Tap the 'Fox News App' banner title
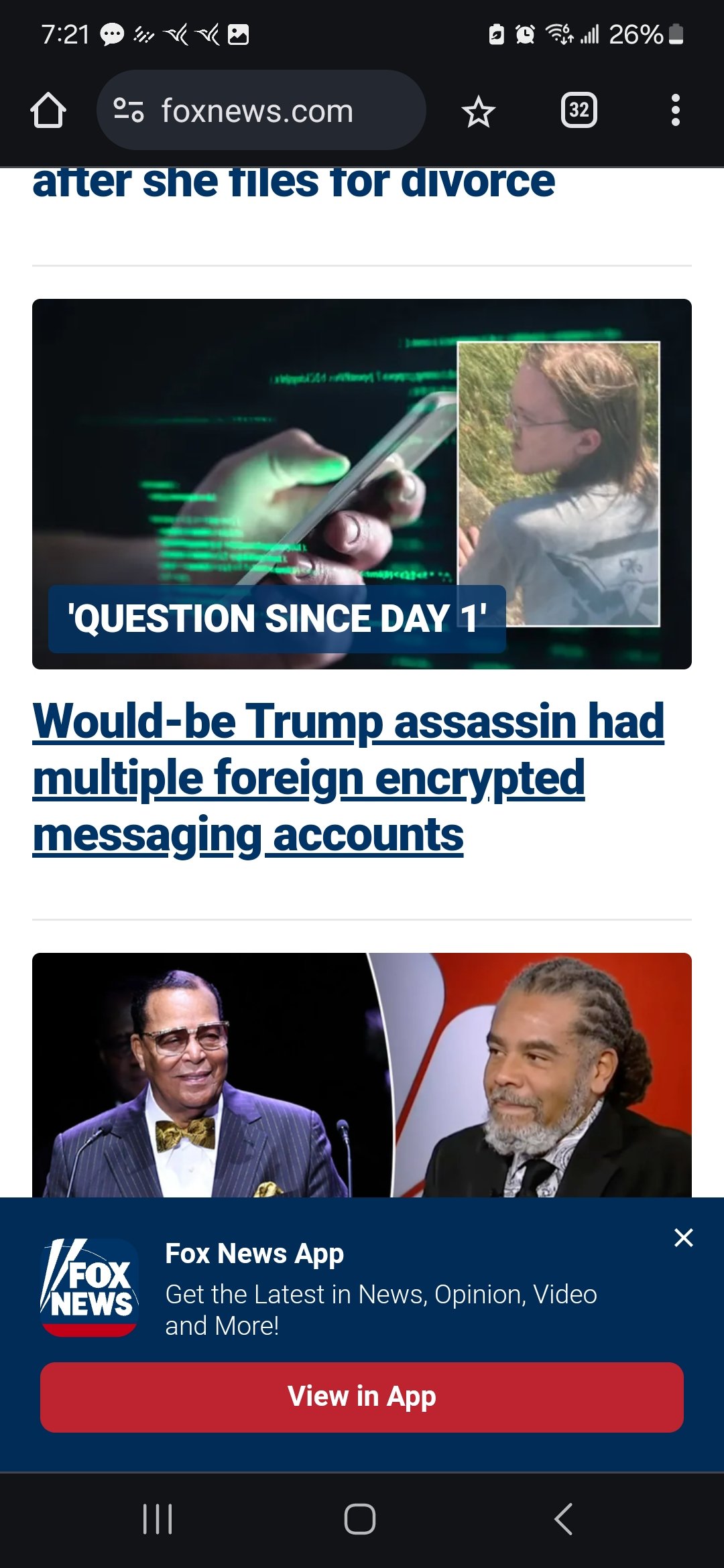The height and width of the screenshot is (1568, 724). (x=255, y=1254)
